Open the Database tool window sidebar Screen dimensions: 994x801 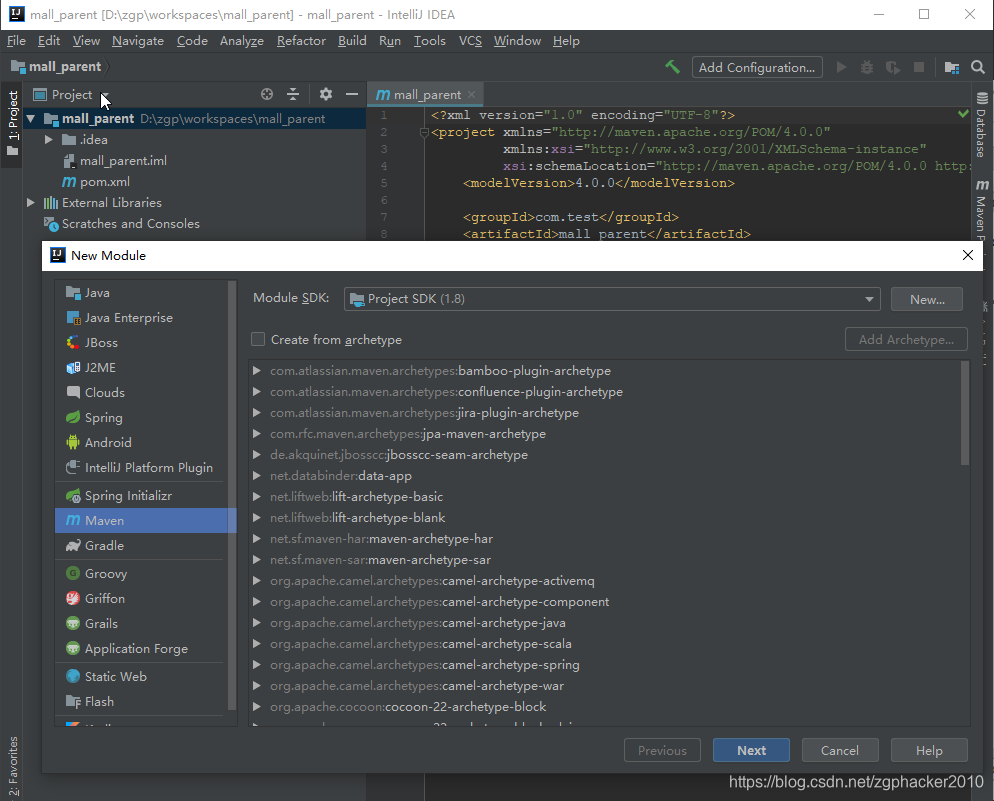(x=981, y=125)
